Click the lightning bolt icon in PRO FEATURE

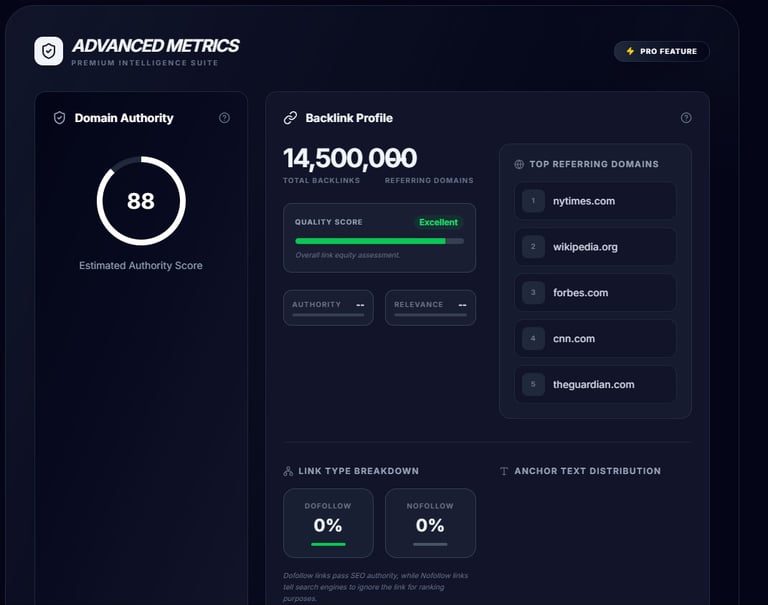pos(630,51)
